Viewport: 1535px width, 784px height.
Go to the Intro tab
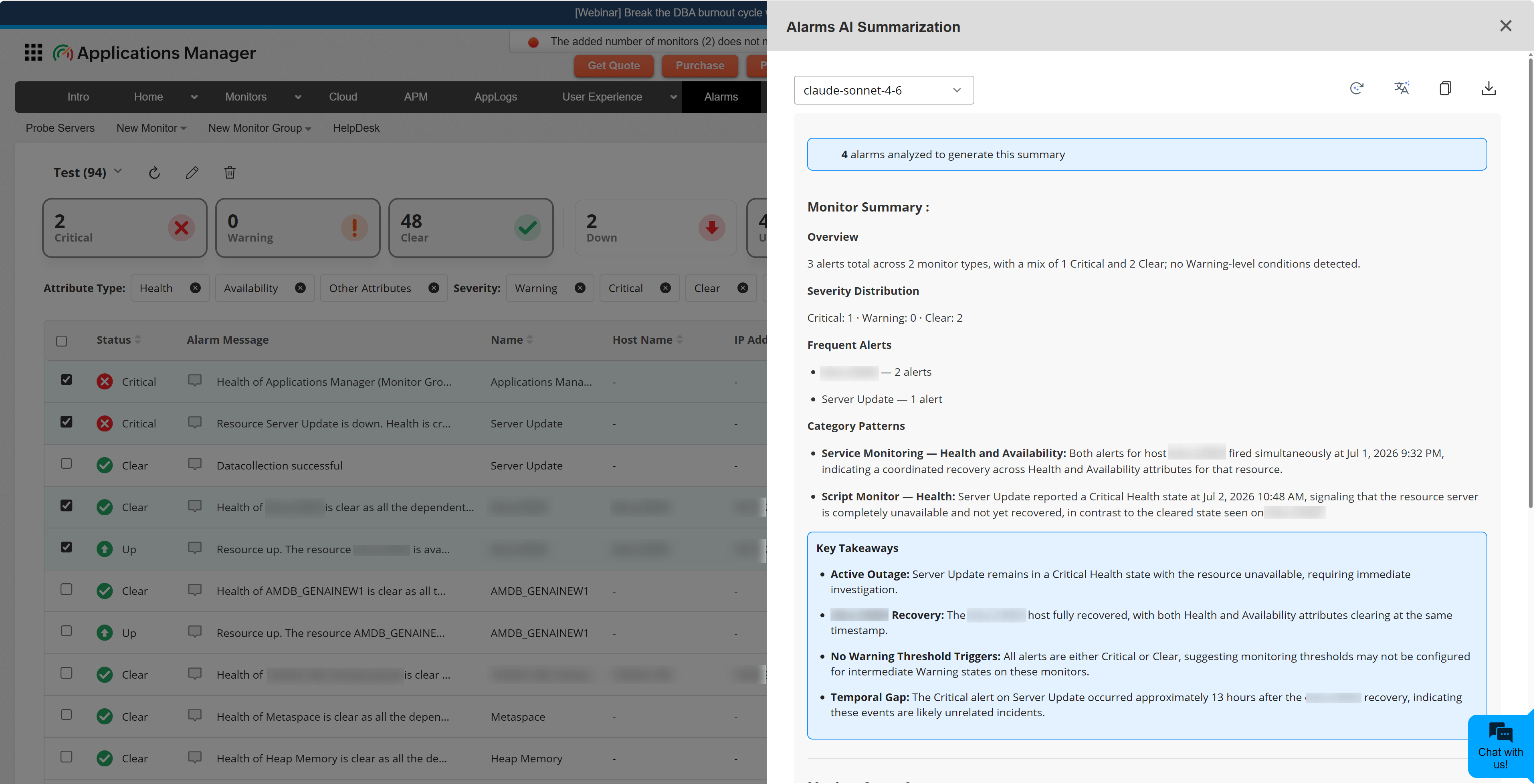(78, 97)
